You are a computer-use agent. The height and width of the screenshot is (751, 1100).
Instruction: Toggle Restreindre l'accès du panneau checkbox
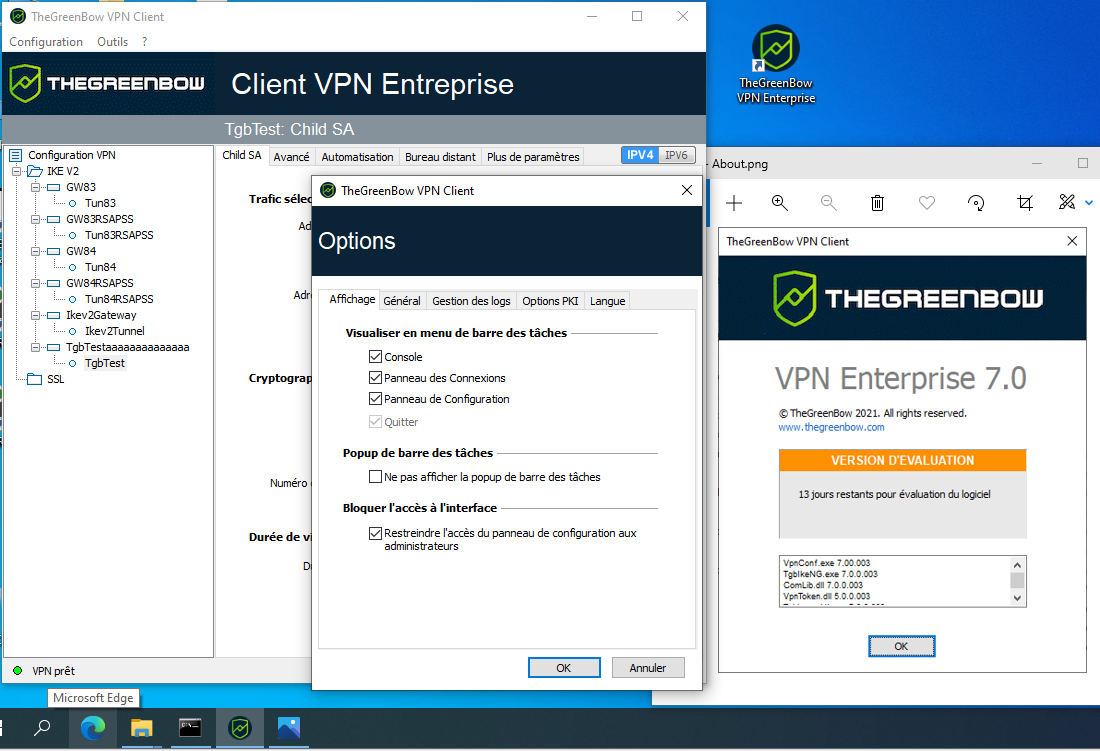375,533
